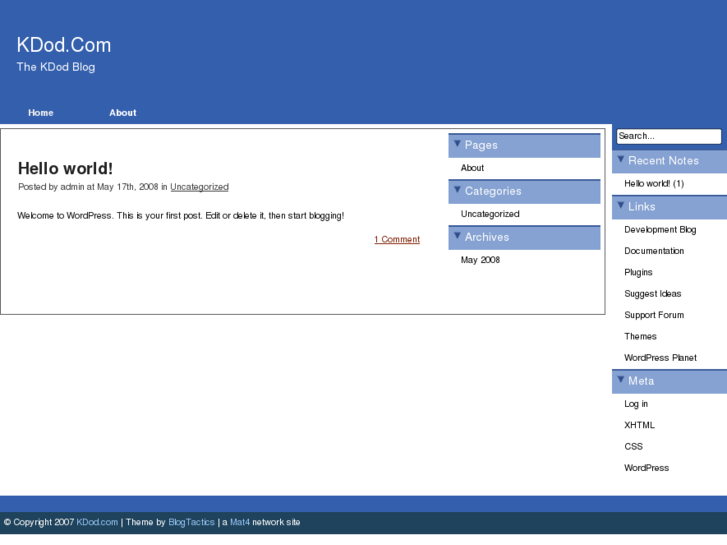727x545 pixels.
Task: Open the May 2008 archive
Action: point(480,260)
